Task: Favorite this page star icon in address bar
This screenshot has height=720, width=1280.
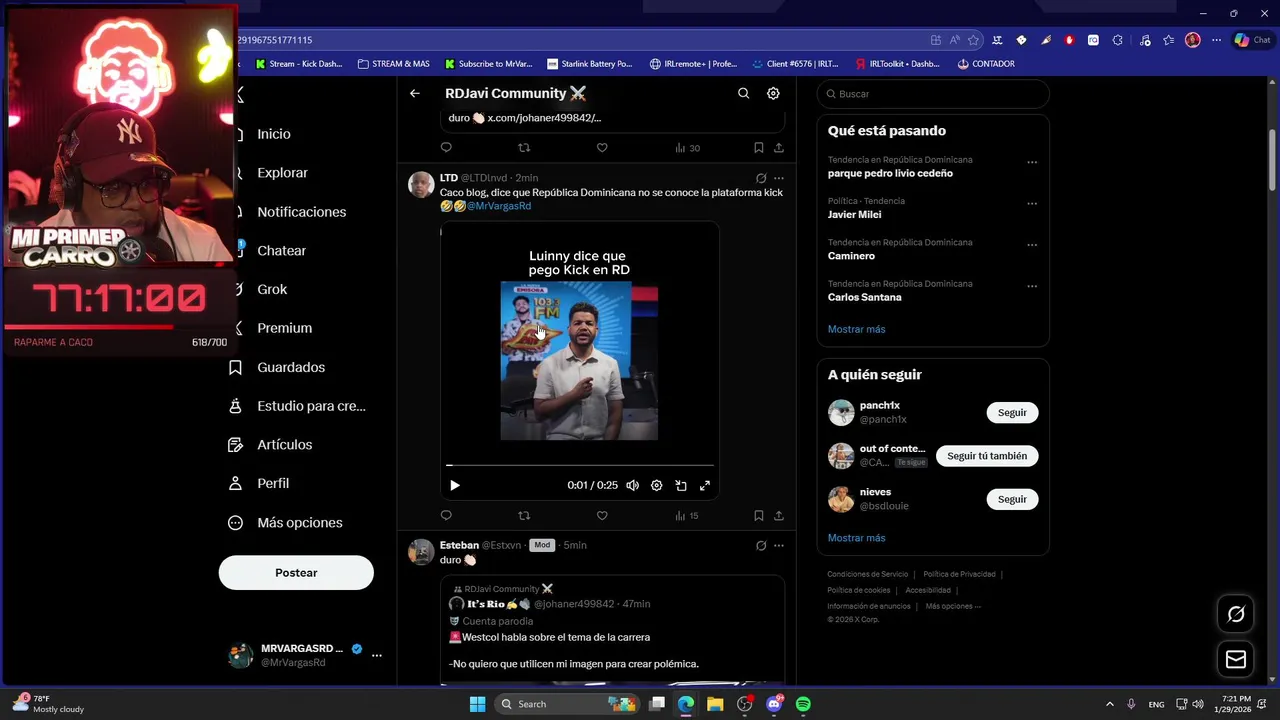Action: click(x=973, y=40)
